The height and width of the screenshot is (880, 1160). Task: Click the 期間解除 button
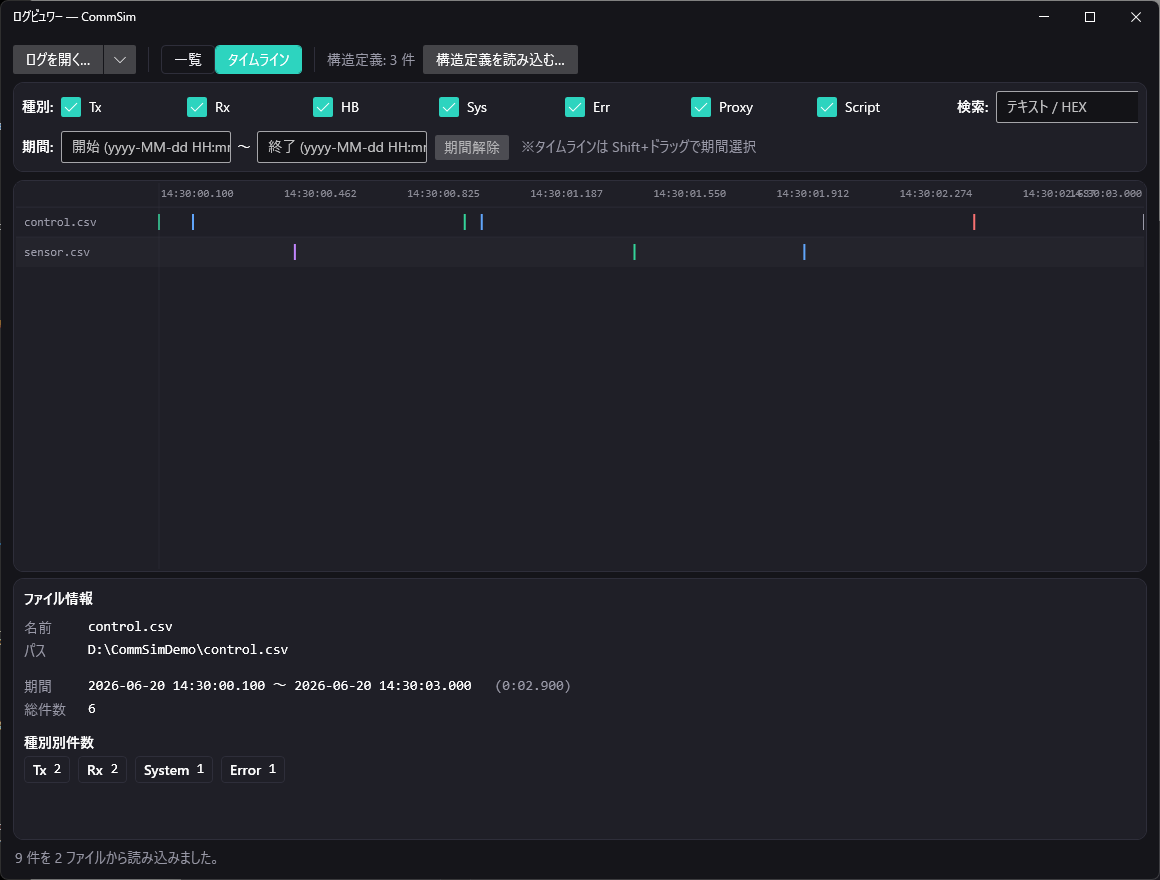point(472,147)
